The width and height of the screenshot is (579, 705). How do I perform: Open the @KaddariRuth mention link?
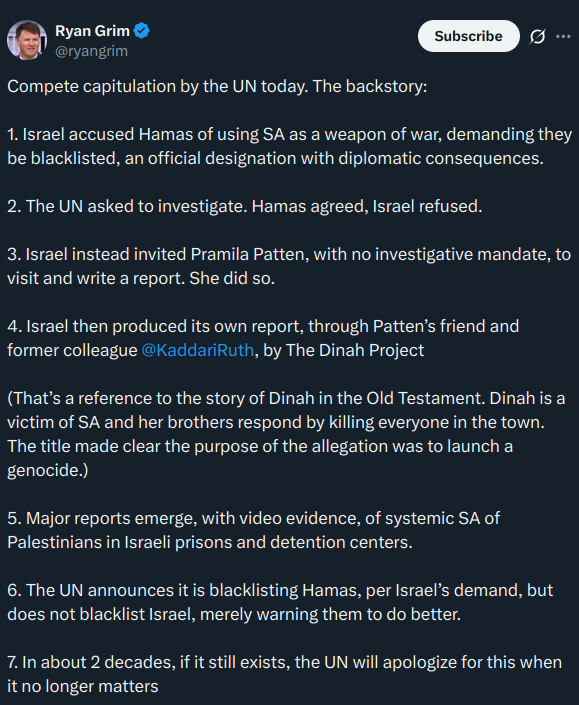[x=197, y=350]
